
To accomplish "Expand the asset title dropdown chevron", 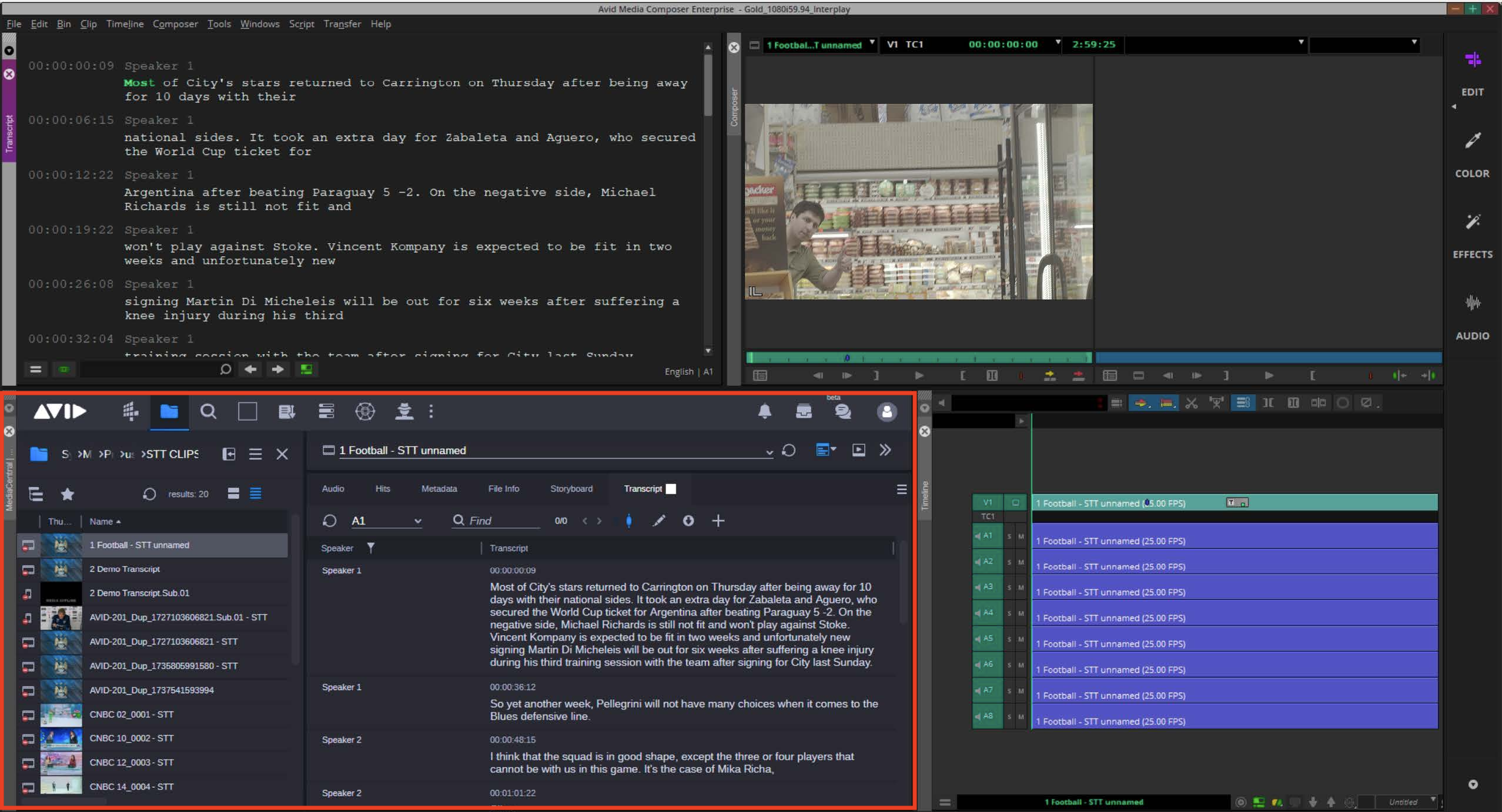I will pyautogui.click(x=769, y=452).
